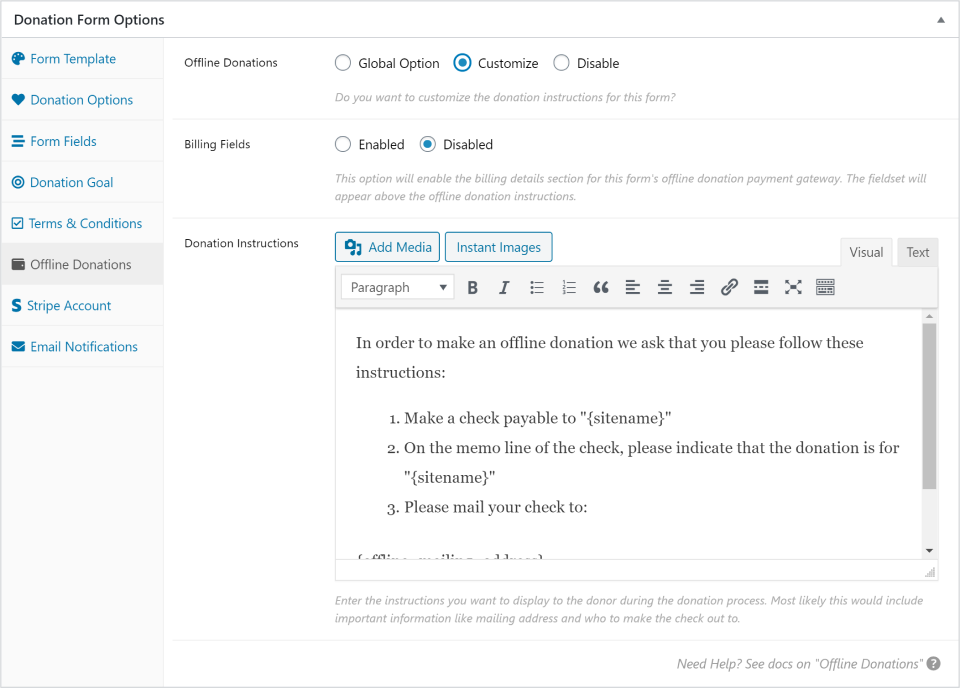Select the Customize radio button
This screenshot has height=689, width=960.
click(x=462, y=63)
